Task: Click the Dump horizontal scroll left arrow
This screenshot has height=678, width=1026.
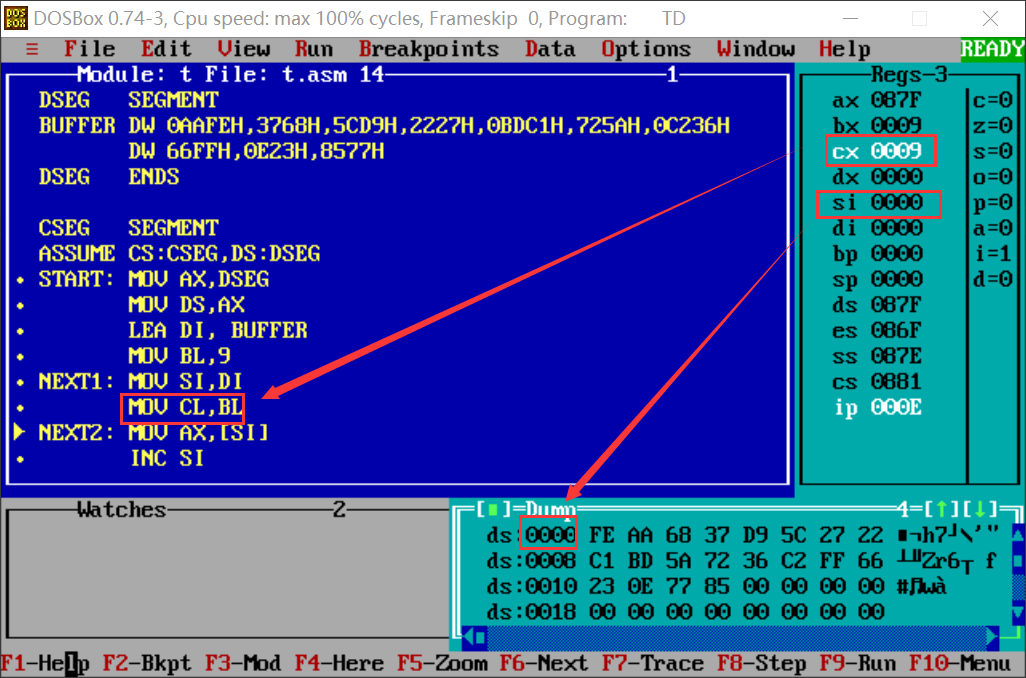Action: coord(469,637)
